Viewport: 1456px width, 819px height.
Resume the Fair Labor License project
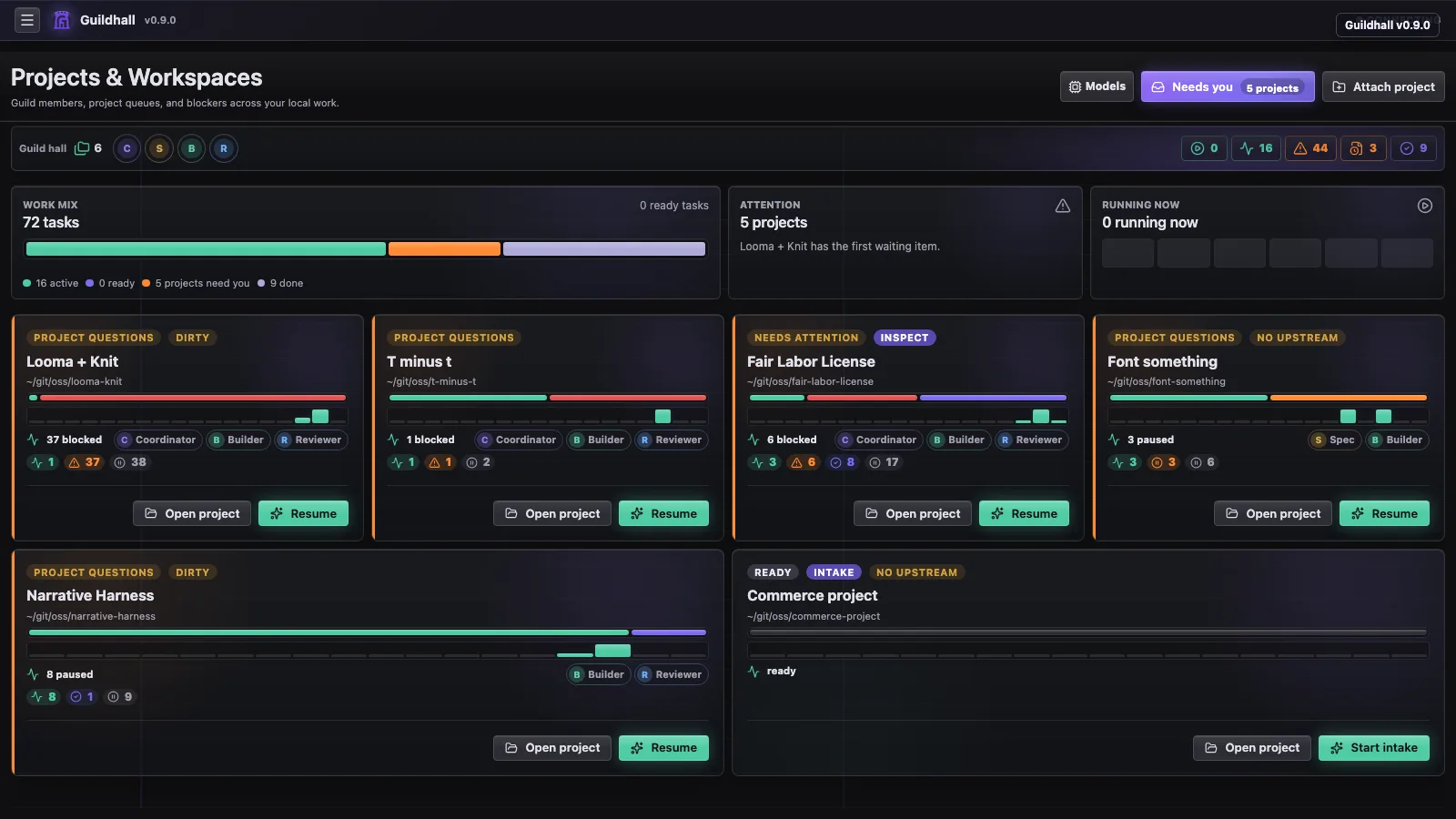pos(1024,513)
